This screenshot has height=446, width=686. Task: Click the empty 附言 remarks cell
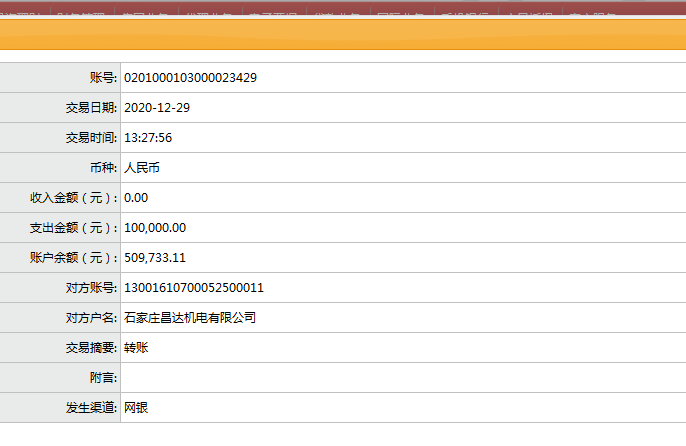[400, 378]
